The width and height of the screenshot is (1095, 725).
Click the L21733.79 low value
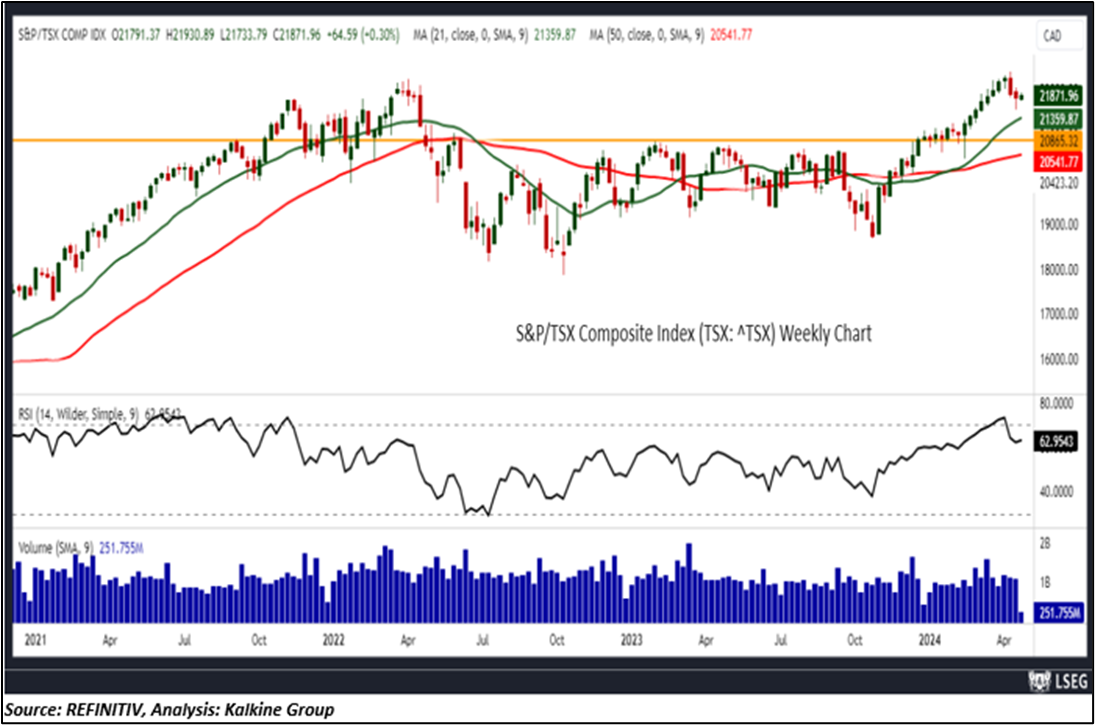(243, 35)
